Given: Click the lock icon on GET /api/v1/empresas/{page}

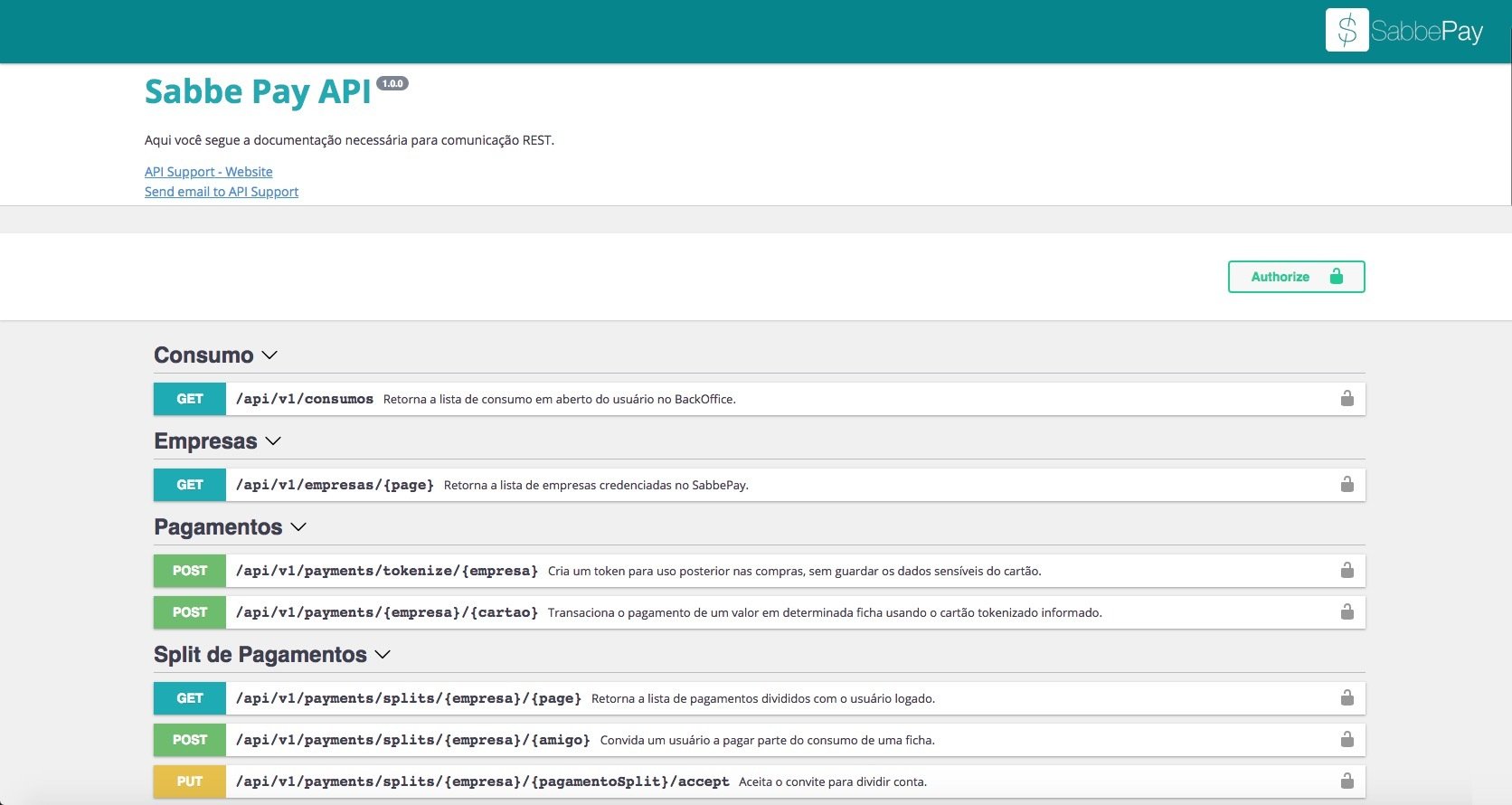Looking at the screenshot, I should [1347, 484].
